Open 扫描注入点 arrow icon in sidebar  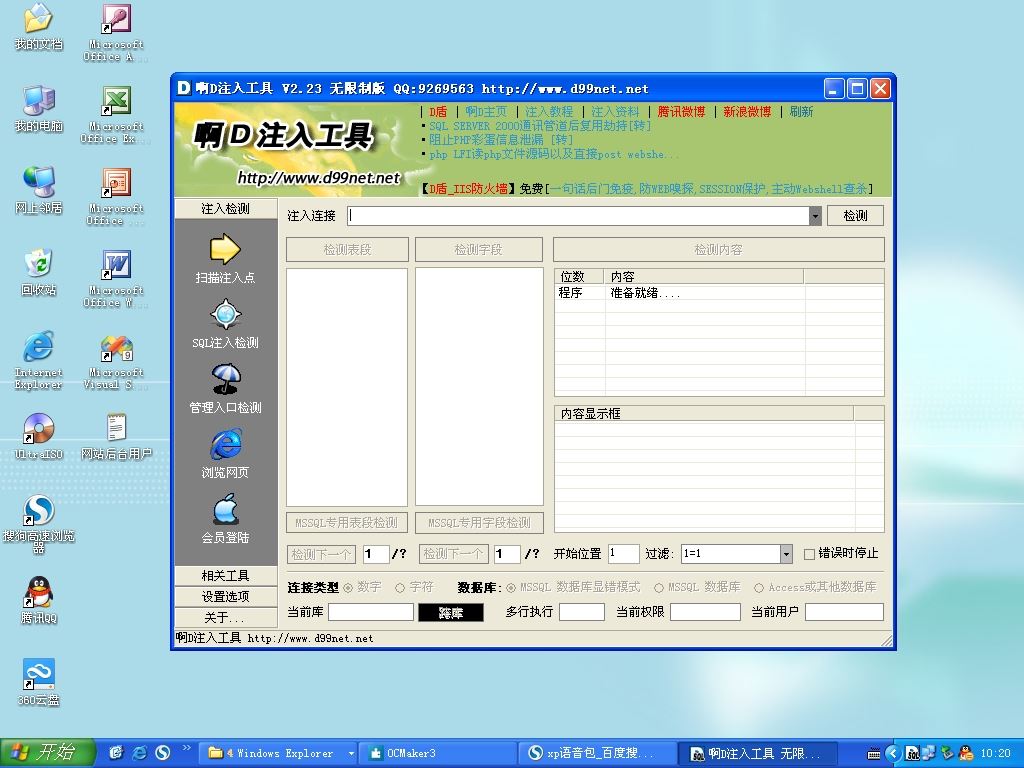(x=225, y=249)
